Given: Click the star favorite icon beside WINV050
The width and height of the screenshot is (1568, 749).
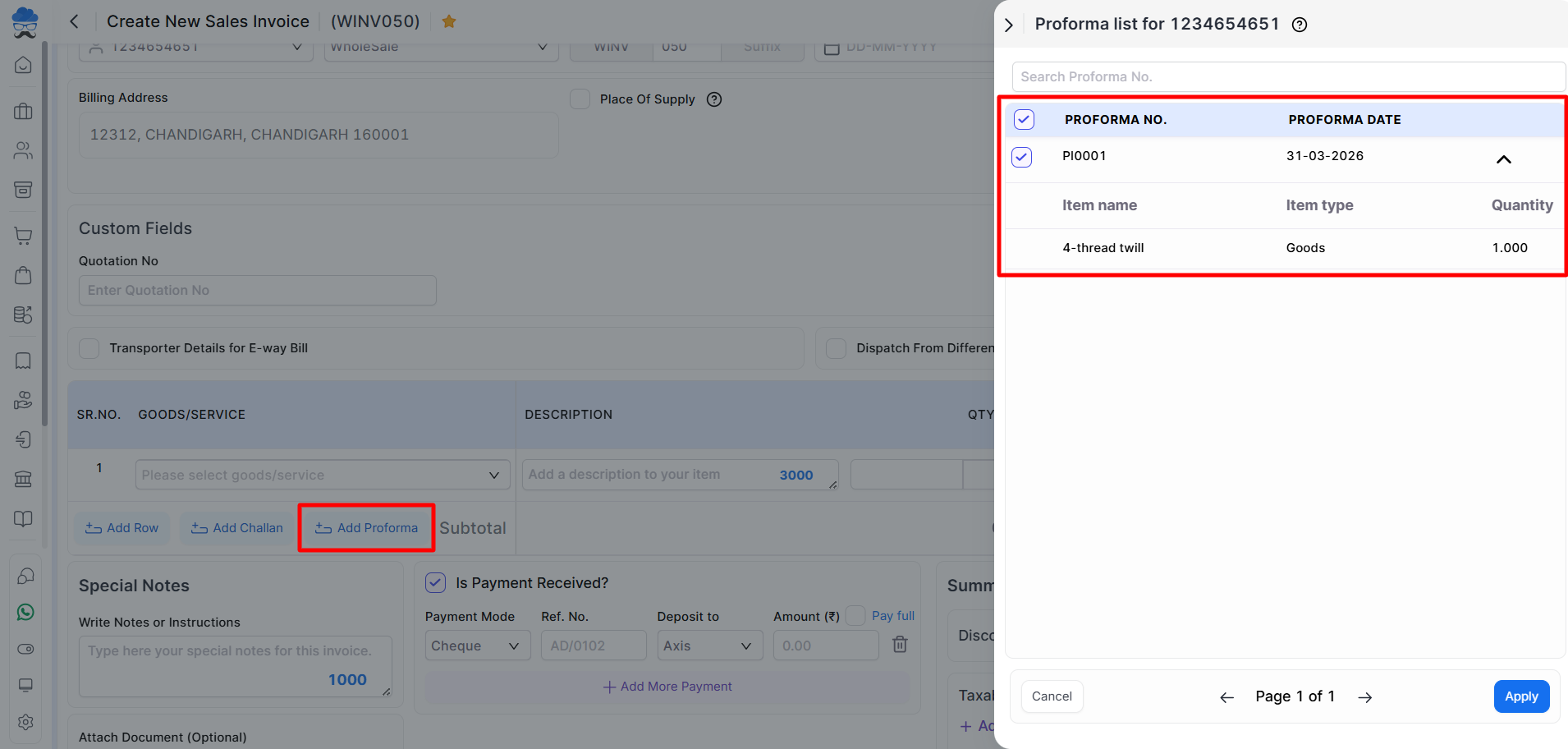Looking at the screenshot, I should (449, 21).
